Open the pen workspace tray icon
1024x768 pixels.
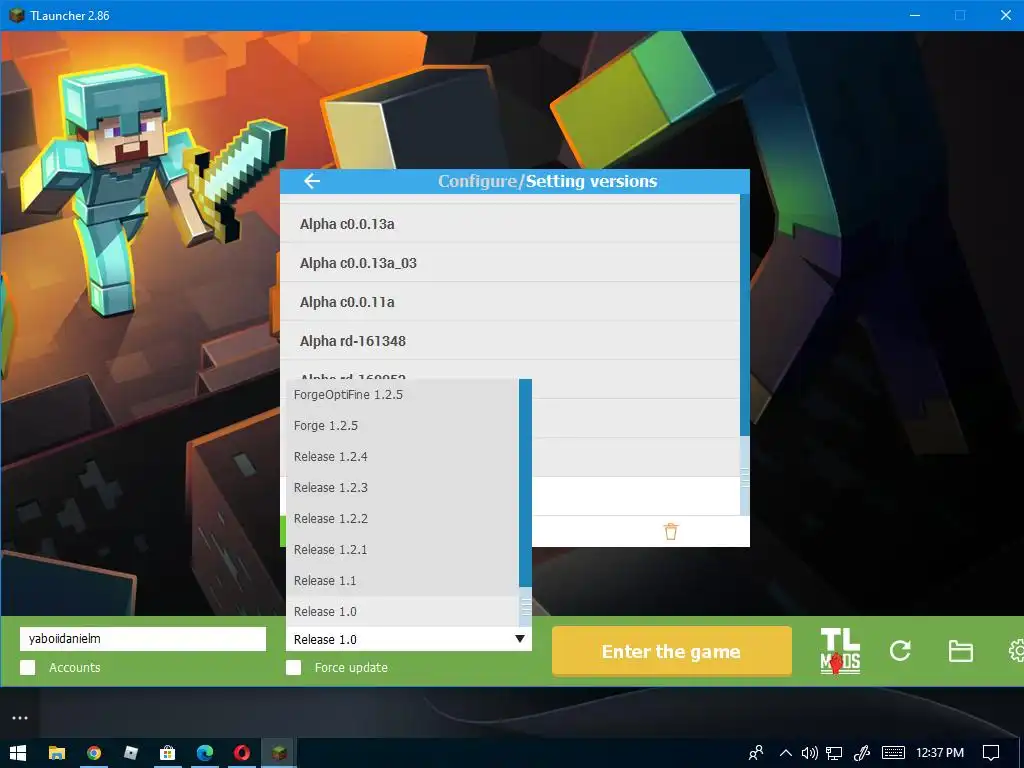[x=862, y=753]
